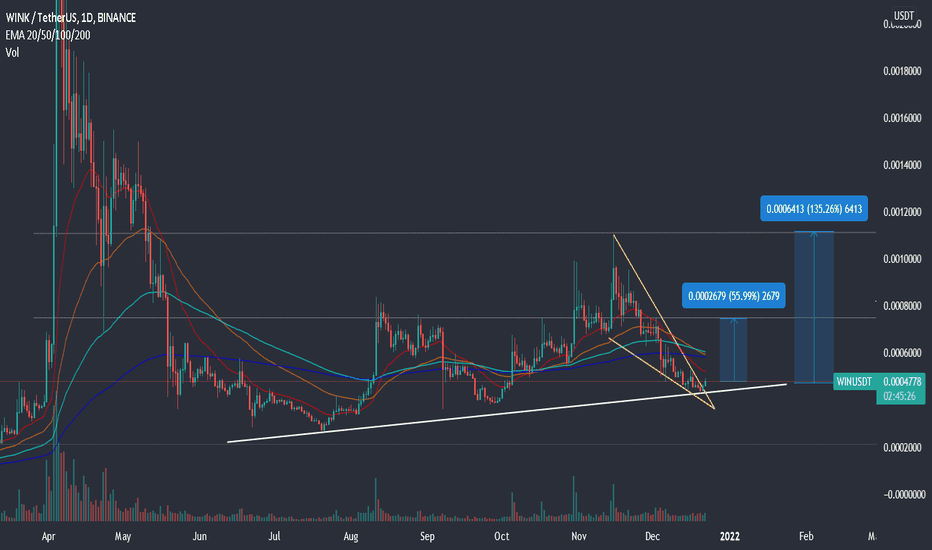Click the Feb label on time axis
The width and height of the screenshot is (932, 550).
(x=806, y=536)
